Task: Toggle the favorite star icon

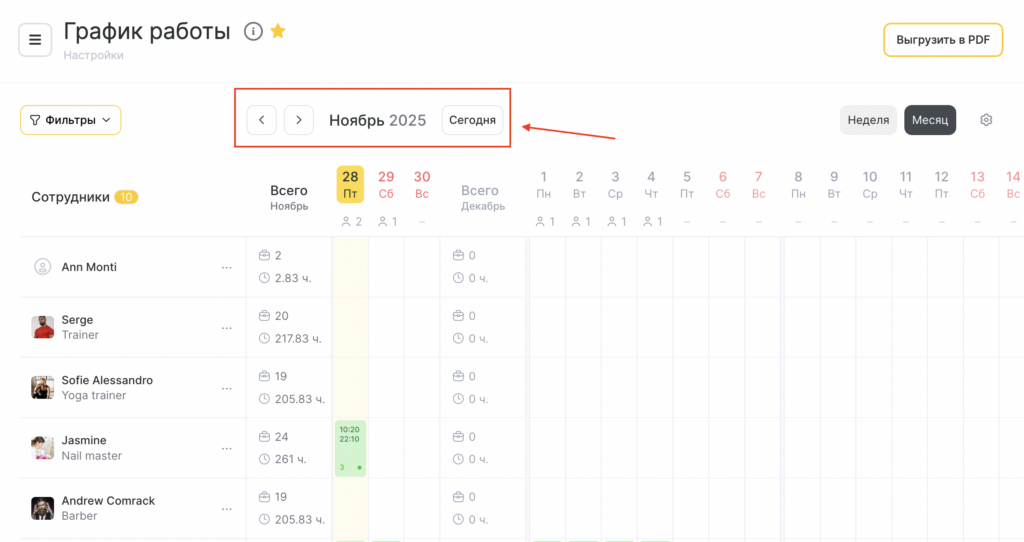Action: click(x=278, y=32)
